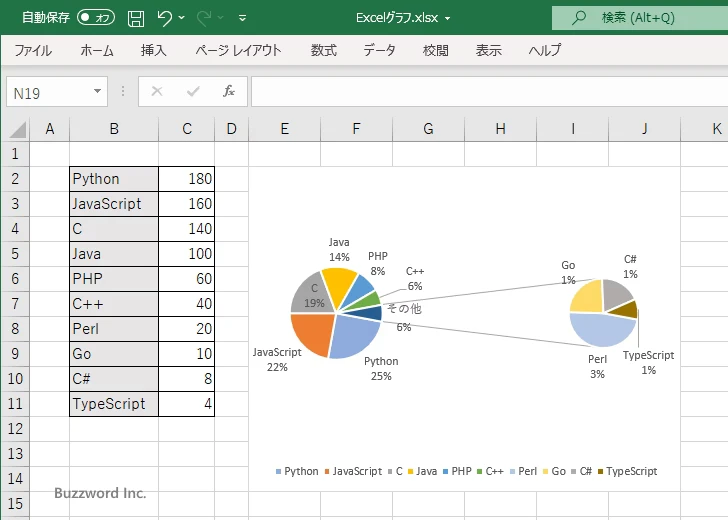This screenshot has width=728, height=520.
Task: Select column B header
Action: coord(114,129)
